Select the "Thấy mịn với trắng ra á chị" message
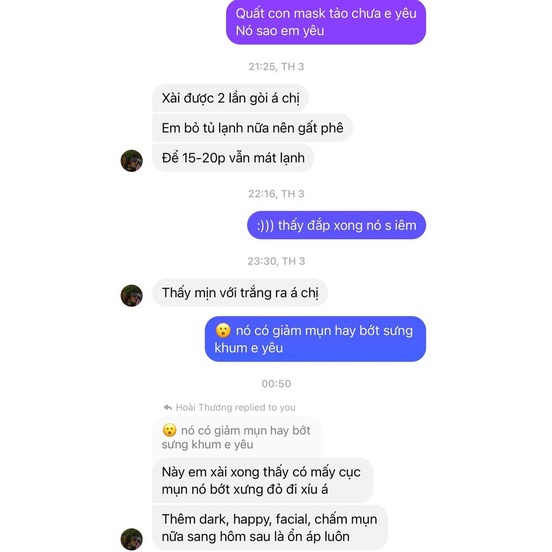 tap(240, 293)
